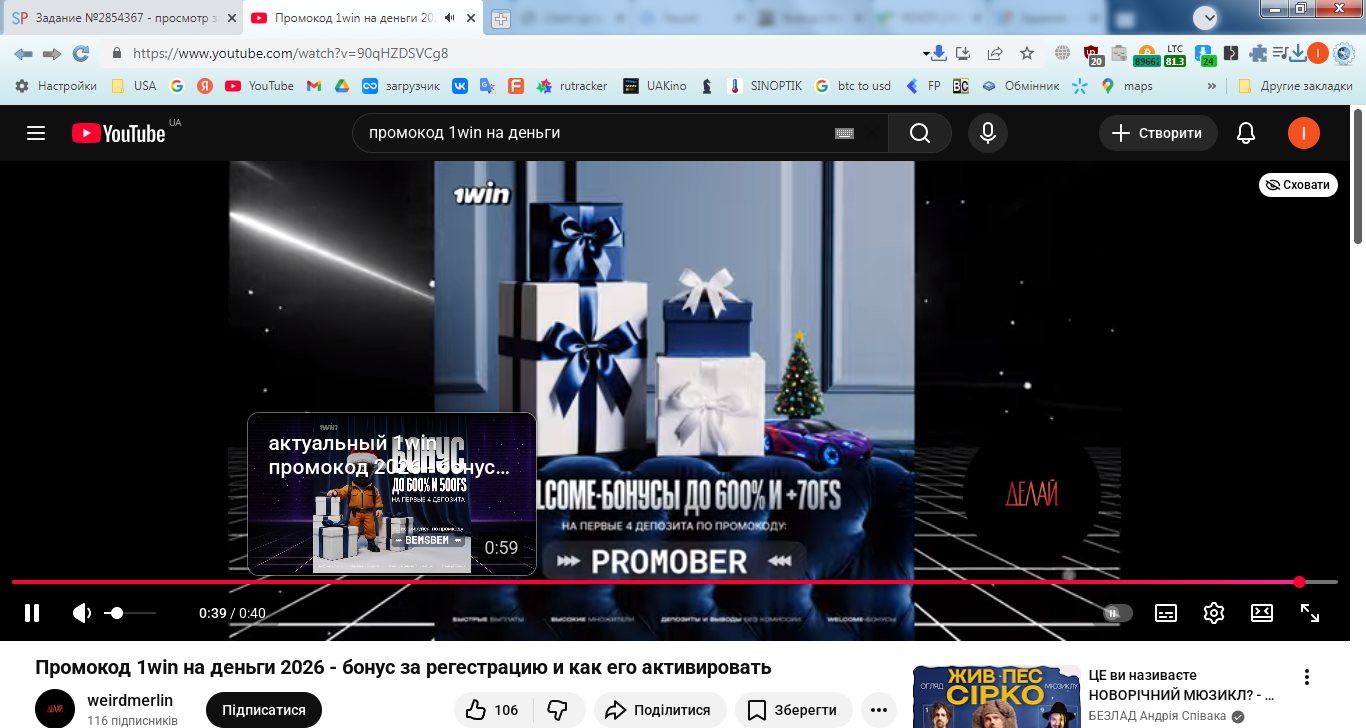
Task: Open suggested video card актуальный 1win промокод
Action: [x=392, y=494]
